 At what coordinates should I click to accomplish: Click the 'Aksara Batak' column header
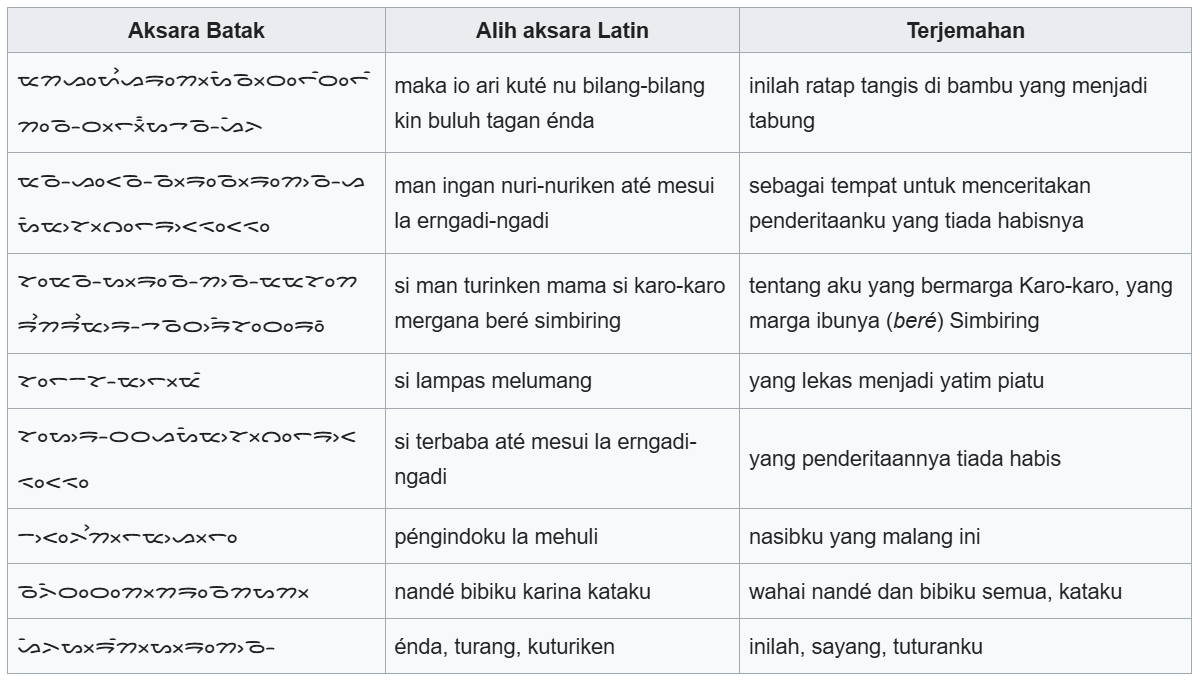tap(196, 31)
